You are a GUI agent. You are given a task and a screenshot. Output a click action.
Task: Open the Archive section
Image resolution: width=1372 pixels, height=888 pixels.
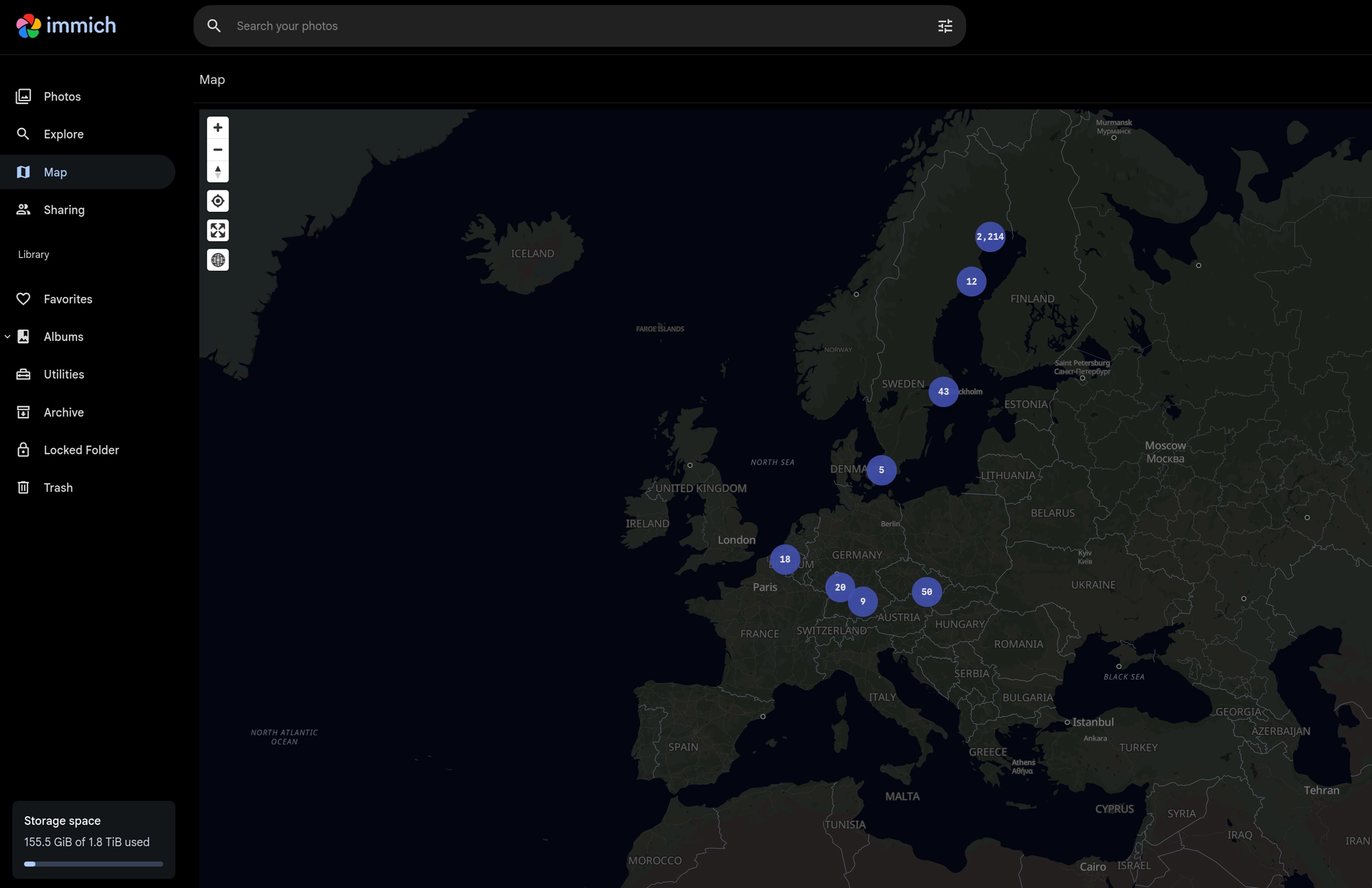88,412
